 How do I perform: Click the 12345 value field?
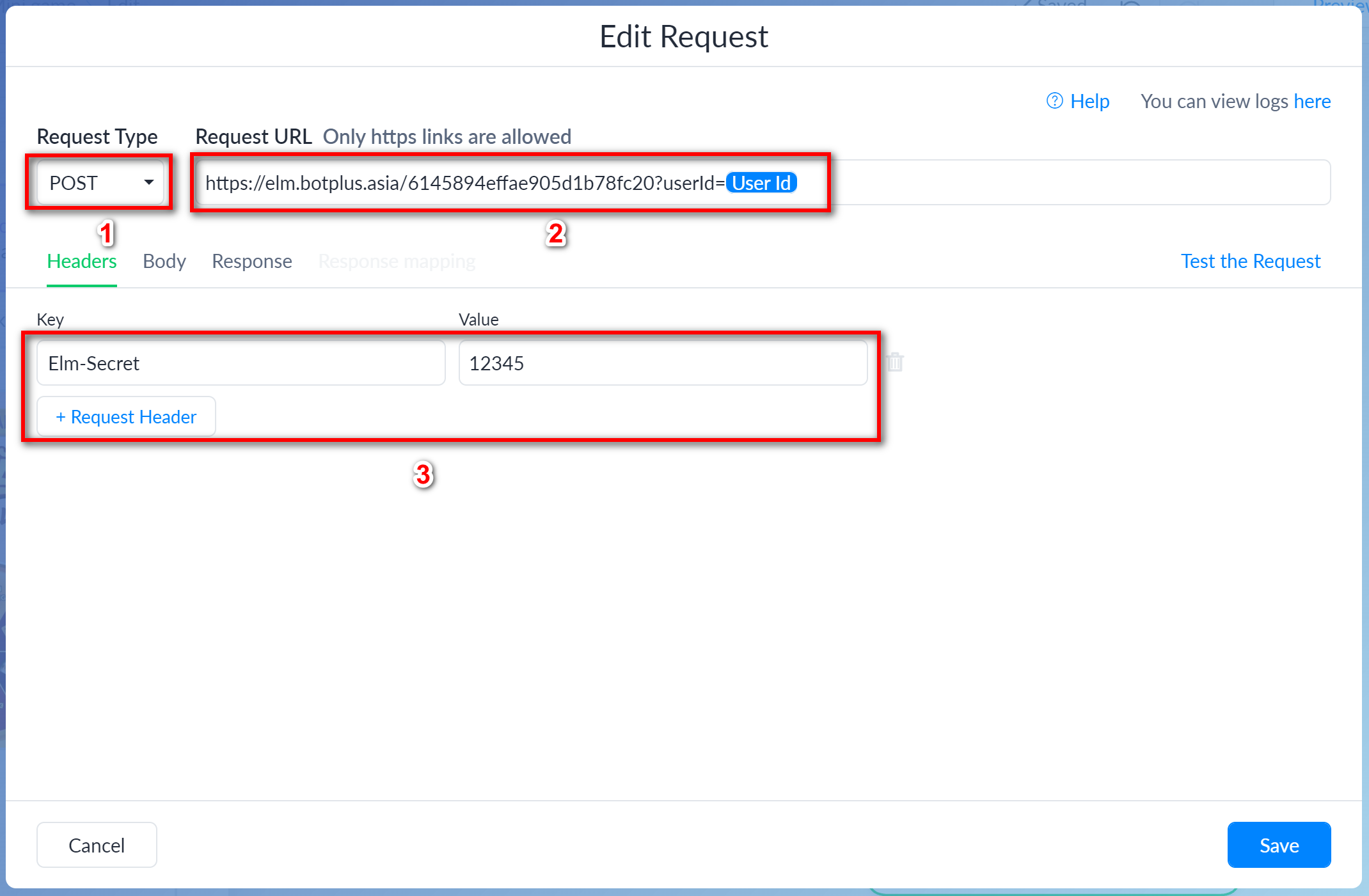(x=663, y=363)
